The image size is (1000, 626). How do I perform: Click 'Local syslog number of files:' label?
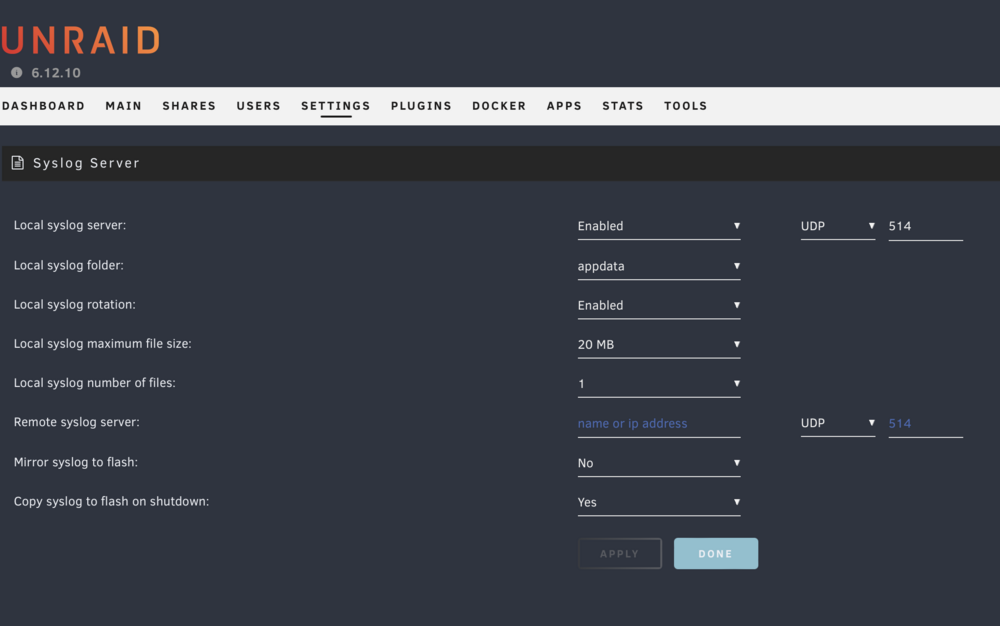94,383
